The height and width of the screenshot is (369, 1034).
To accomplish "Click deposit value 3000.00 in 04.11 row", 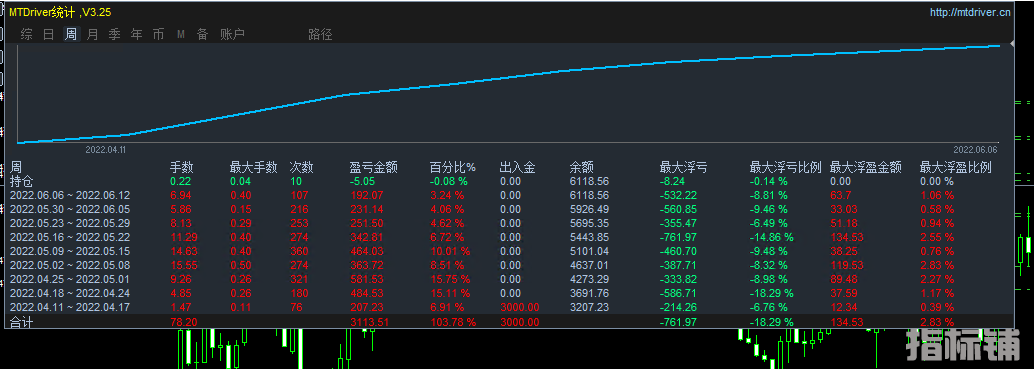I will point(520,307).
